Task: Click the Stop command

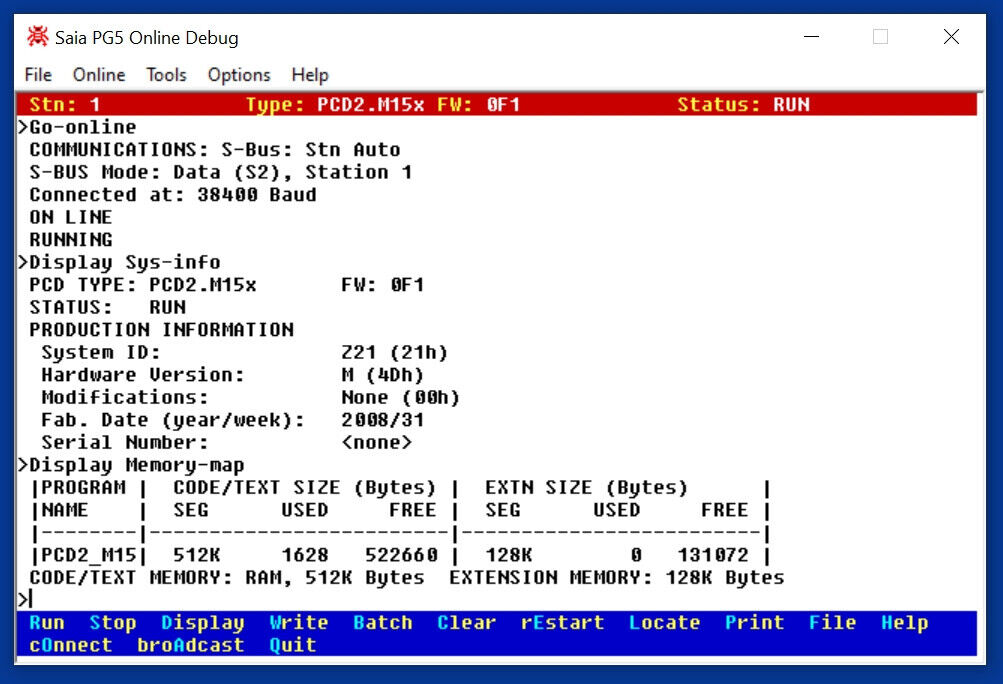Action: (113, 623)
